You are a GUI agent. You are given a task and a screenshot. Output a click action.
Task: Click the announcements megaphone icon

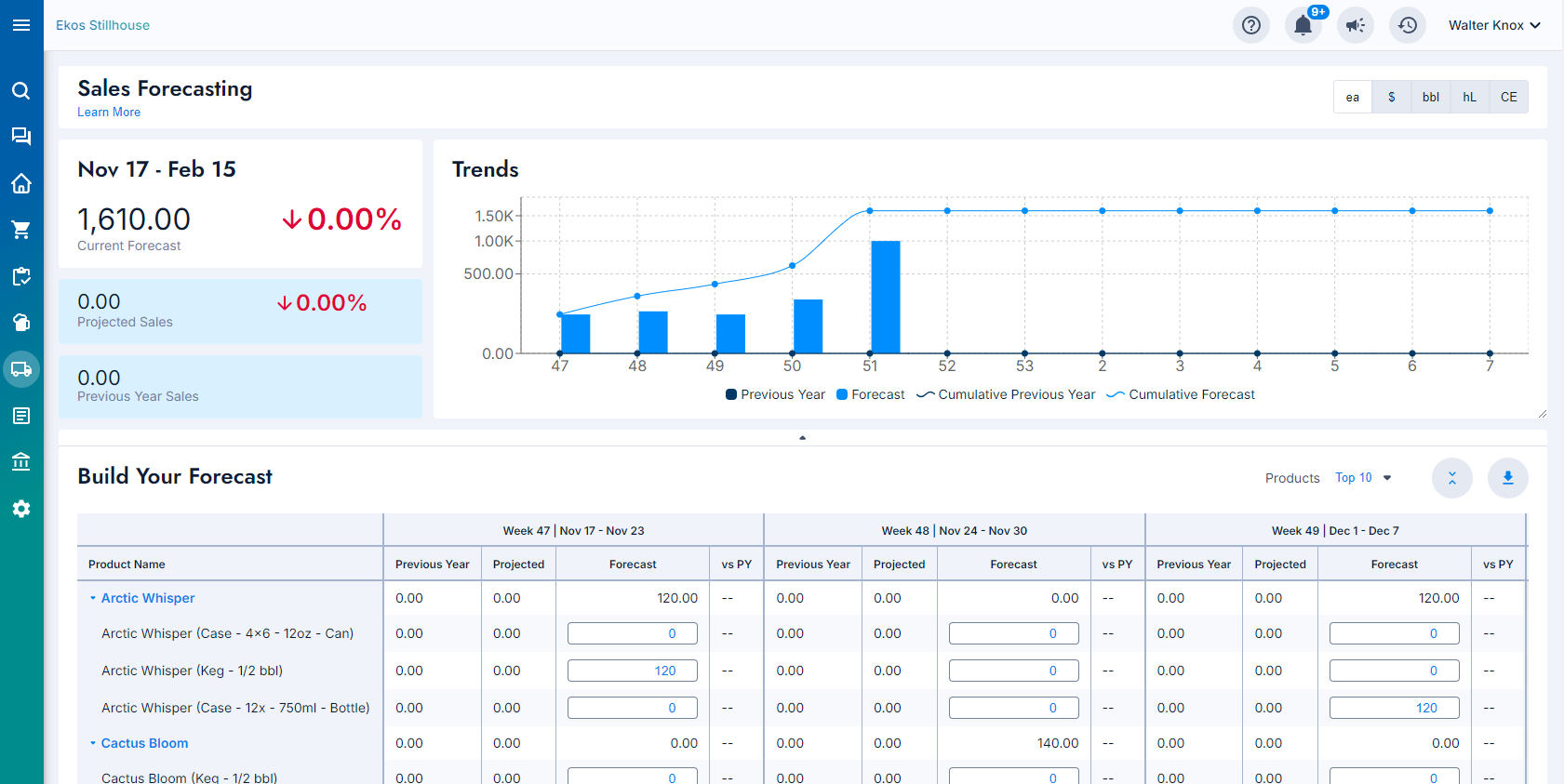(x=1356, y=25)
